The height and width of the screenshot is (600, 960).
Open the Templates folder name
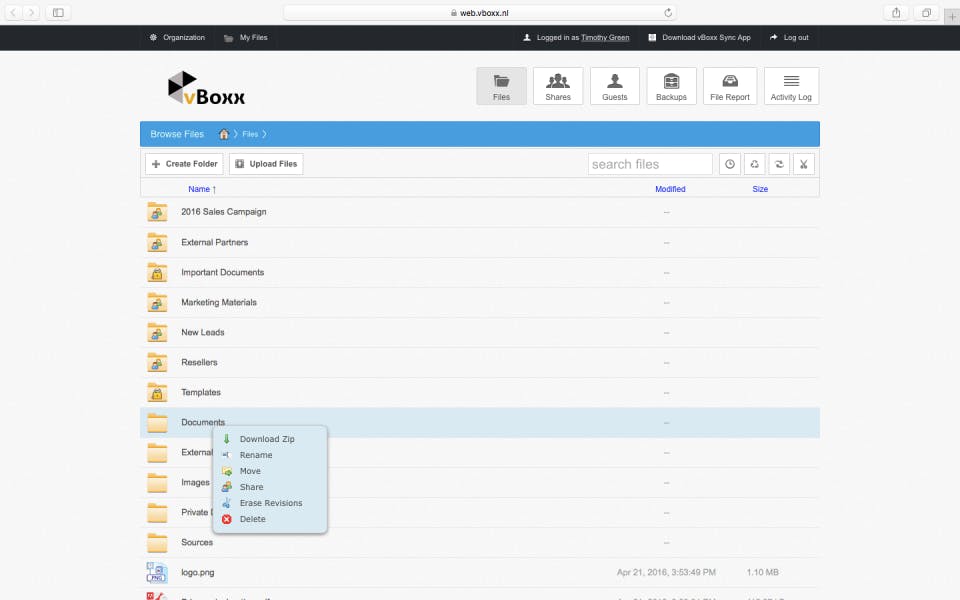coord(201,392)
